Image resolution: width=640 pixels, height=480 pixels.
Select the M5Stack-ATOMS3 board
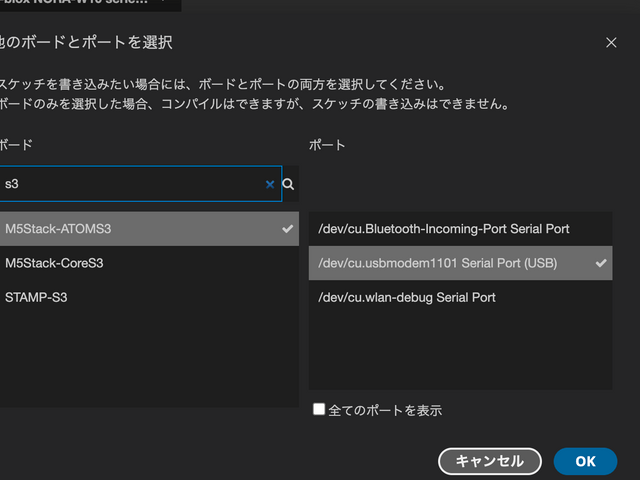tap(149, 229)
